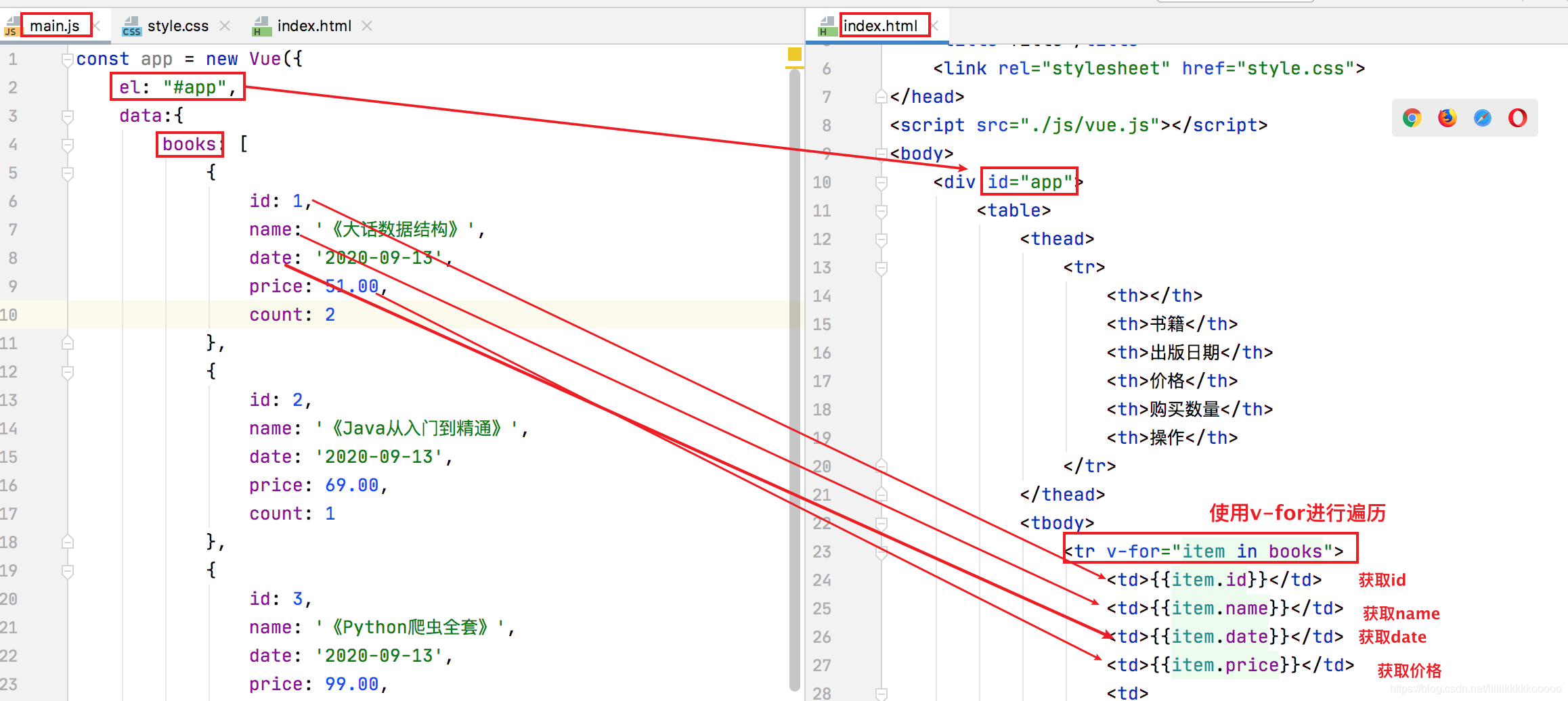Click the books property name
Screen dimensions: 1568x701
tap(189, 144)
